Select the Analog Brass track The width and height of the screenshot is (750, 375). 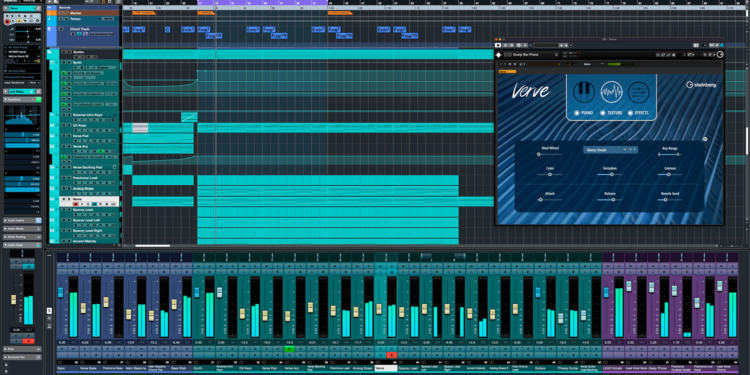tap(83, 189)
